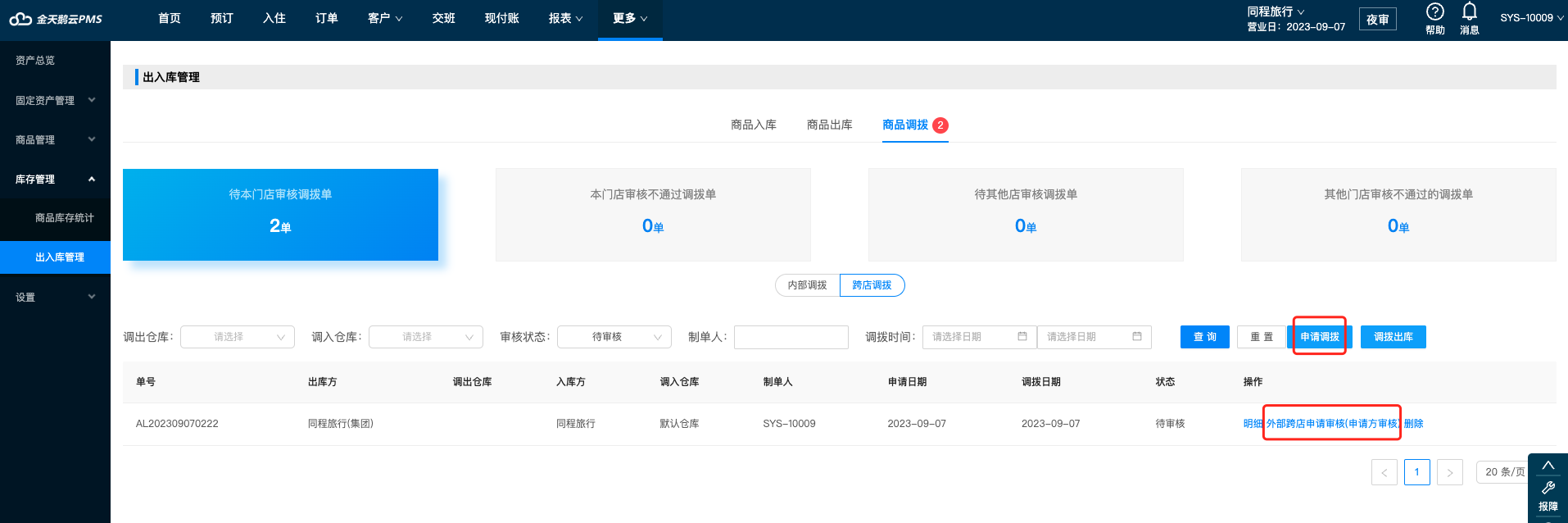Screen dimensions: 1568x523
Task: Click the scroll-to-top arrow above 报障
Action: (1548, 466)
